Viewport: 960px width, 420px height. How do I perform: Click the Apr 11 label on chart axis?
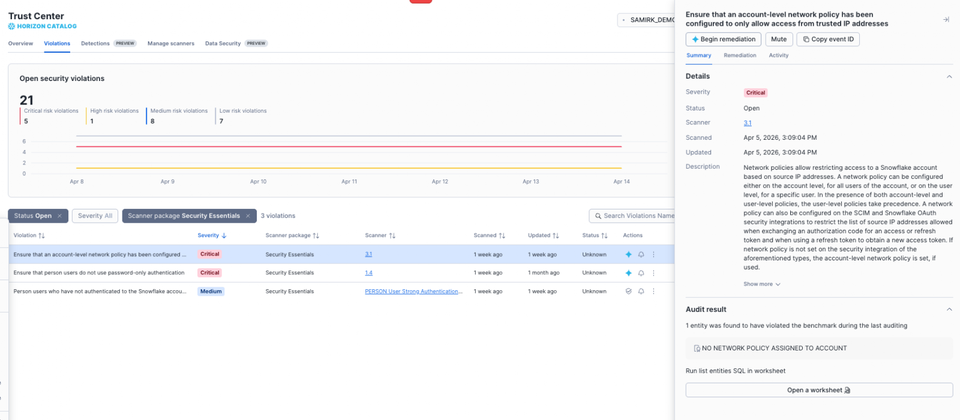tap(349, 181)
